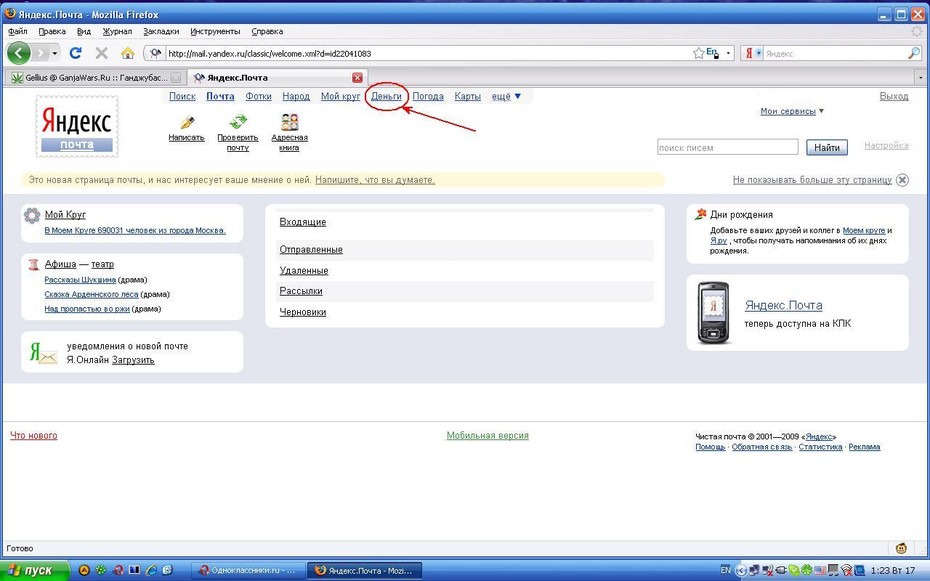This screenshot has width=930, height=581.
Task: Click Напишите, что вы думаете link
Action: click(x=375, y=180)
